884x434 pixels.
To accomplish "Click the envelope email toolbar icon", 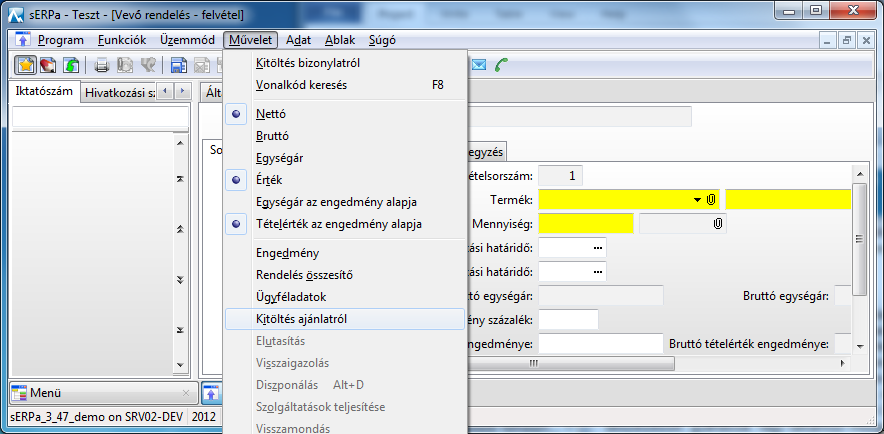I will 479,66.
